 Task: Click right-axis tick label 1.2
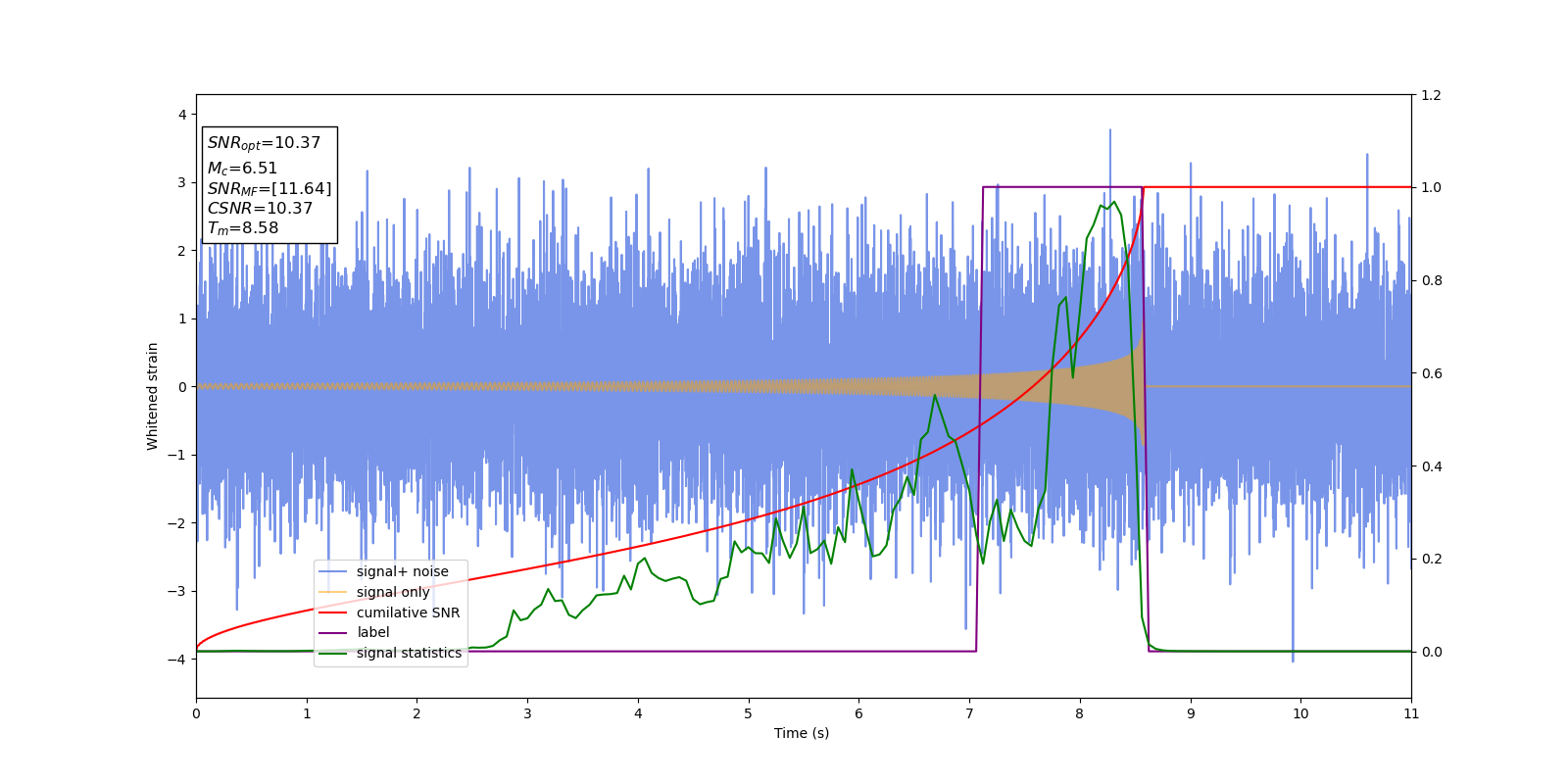pyautogui.click(x=1431, y=95)
